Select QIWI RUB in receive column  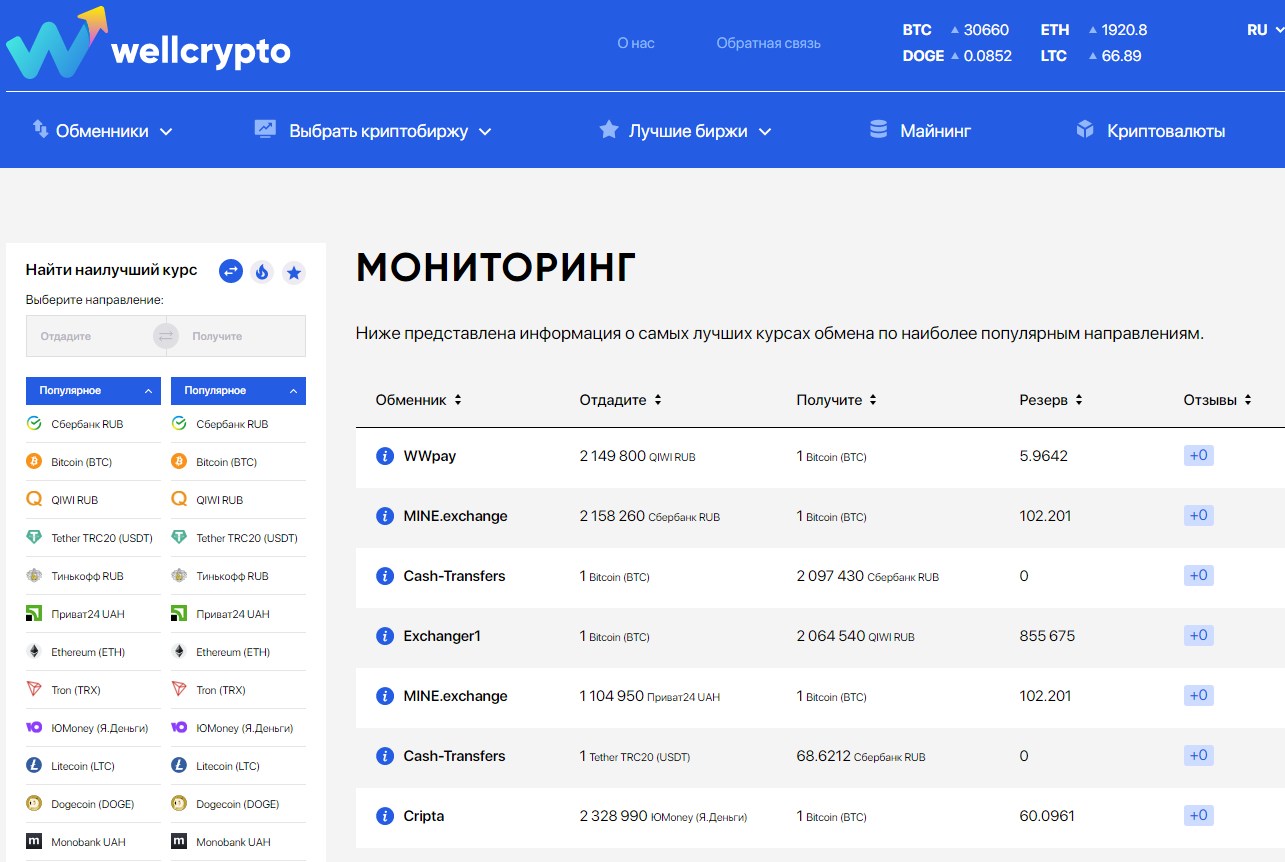(x=238, y=500)
